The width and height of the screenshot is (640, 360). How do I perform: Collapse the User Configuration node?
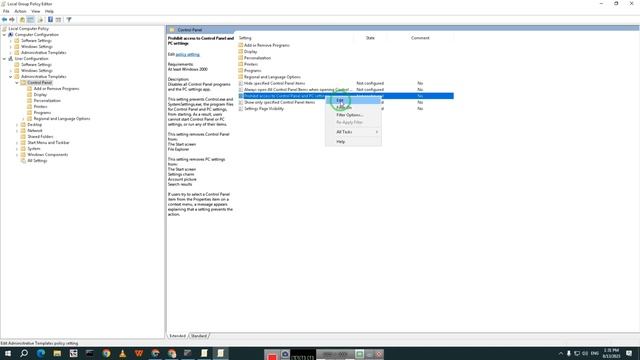(4, 59)
